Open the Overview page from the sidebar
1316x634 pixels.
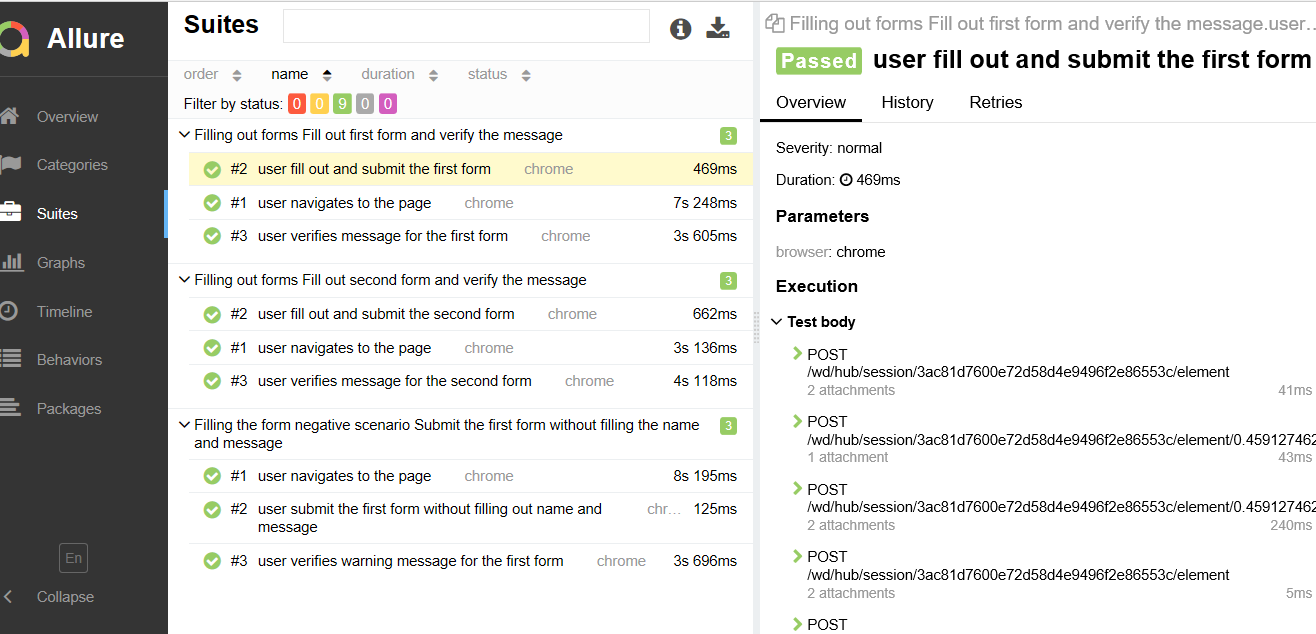tap(69, 115)
